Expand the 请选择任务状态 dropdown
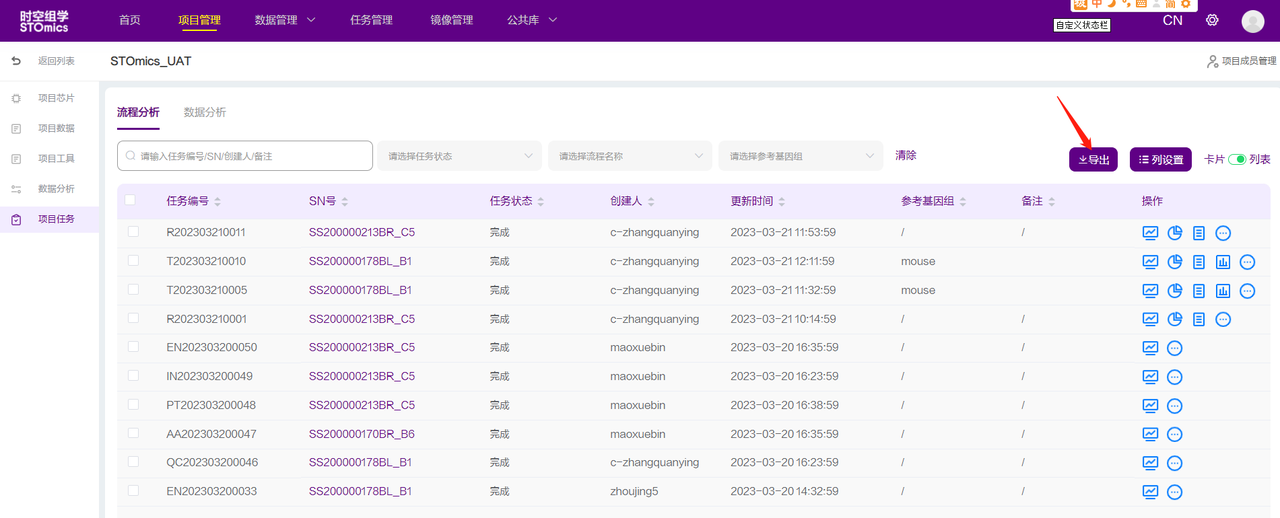1280x518 pixels. click(458, 156)
